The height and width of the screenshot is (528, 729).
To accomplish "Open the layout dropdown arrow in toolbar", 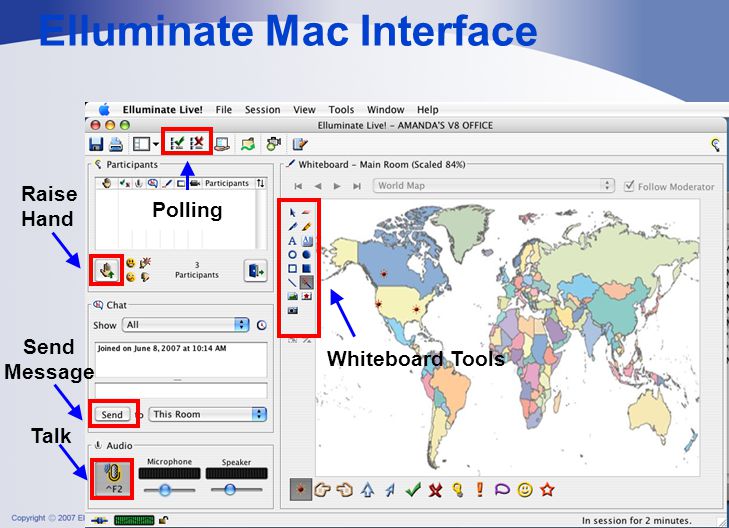I will [156, 145].
